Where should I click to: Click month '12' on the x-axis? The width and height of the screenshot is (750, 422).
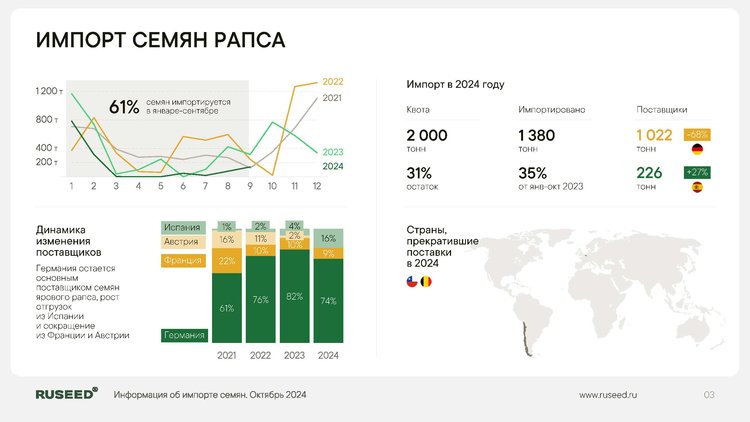pyautogui.click(x=317, y=186)
